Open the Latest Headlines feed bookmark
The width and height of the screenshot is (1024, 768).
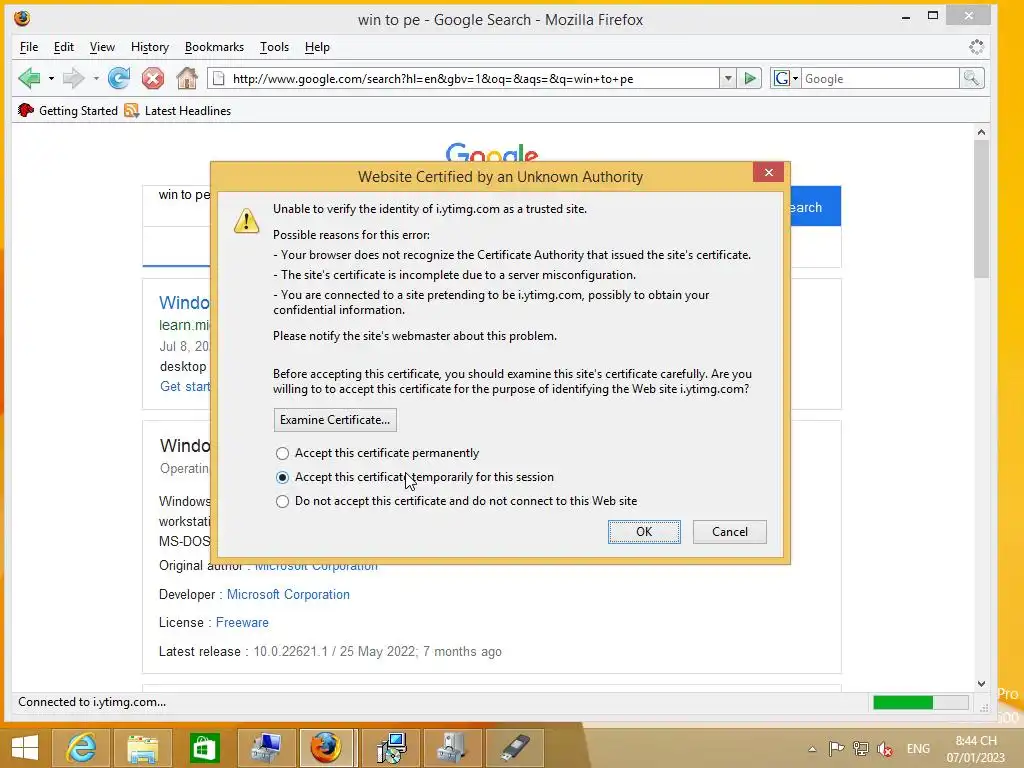tap(178, 111)
